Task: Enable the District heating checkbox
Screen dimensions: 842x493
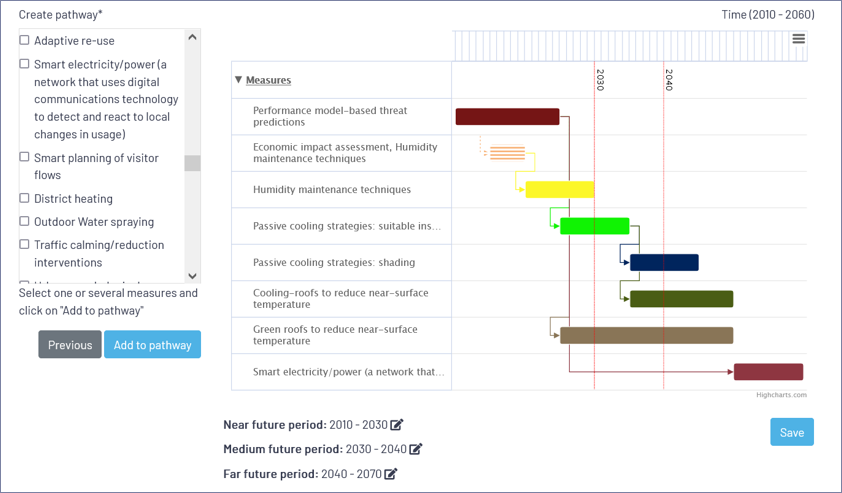Action: (x=25, y=198)
